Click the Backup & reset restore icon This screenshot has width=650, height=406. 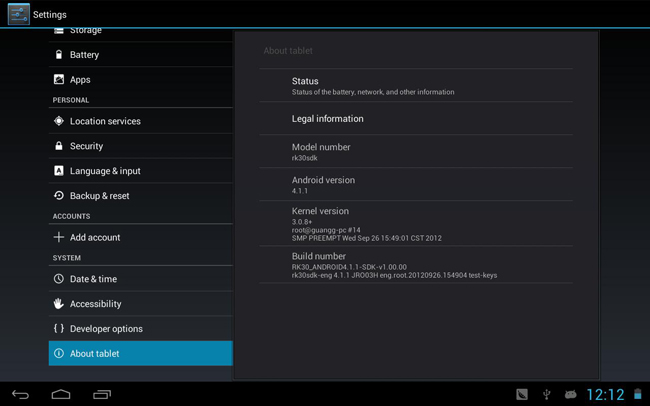point(59,195)
